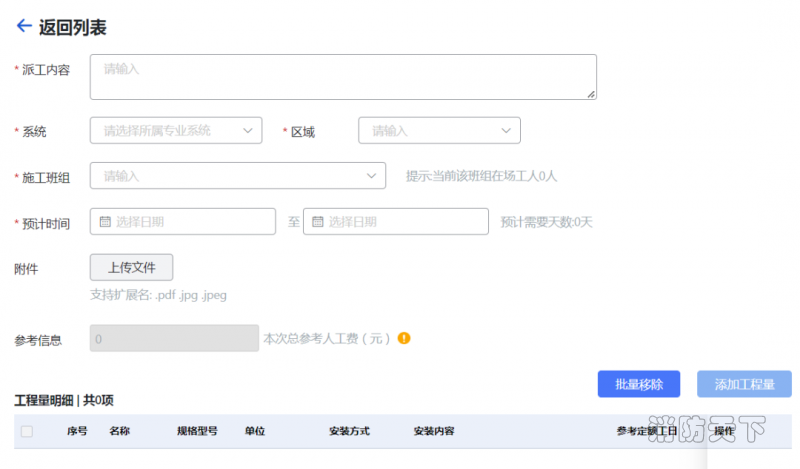800x469 pixels.
Task: Click the 参考信息 disabled amount field
Action: tap(174, 339)
